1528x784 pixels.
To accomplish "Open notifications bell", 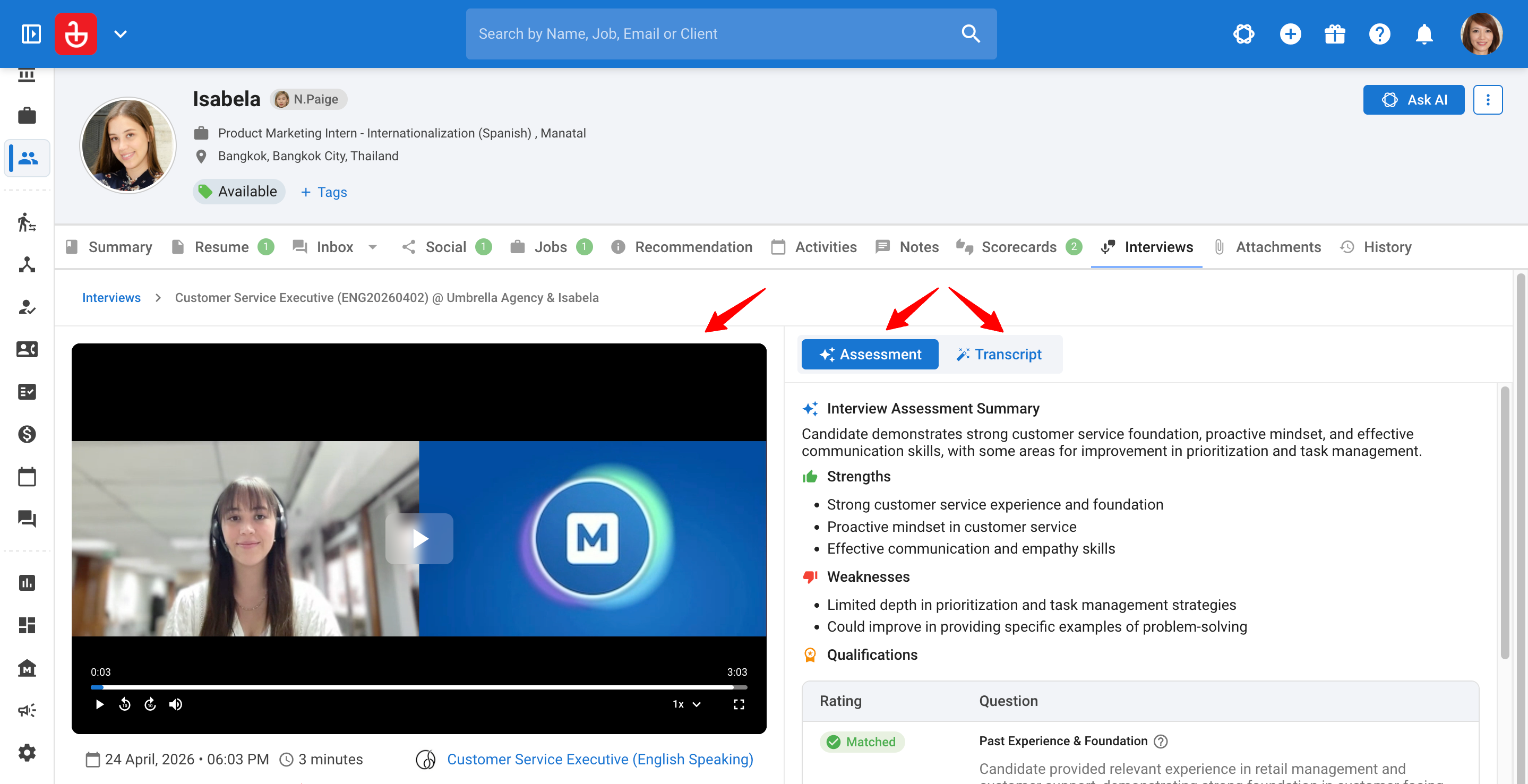I will 1424,34.
